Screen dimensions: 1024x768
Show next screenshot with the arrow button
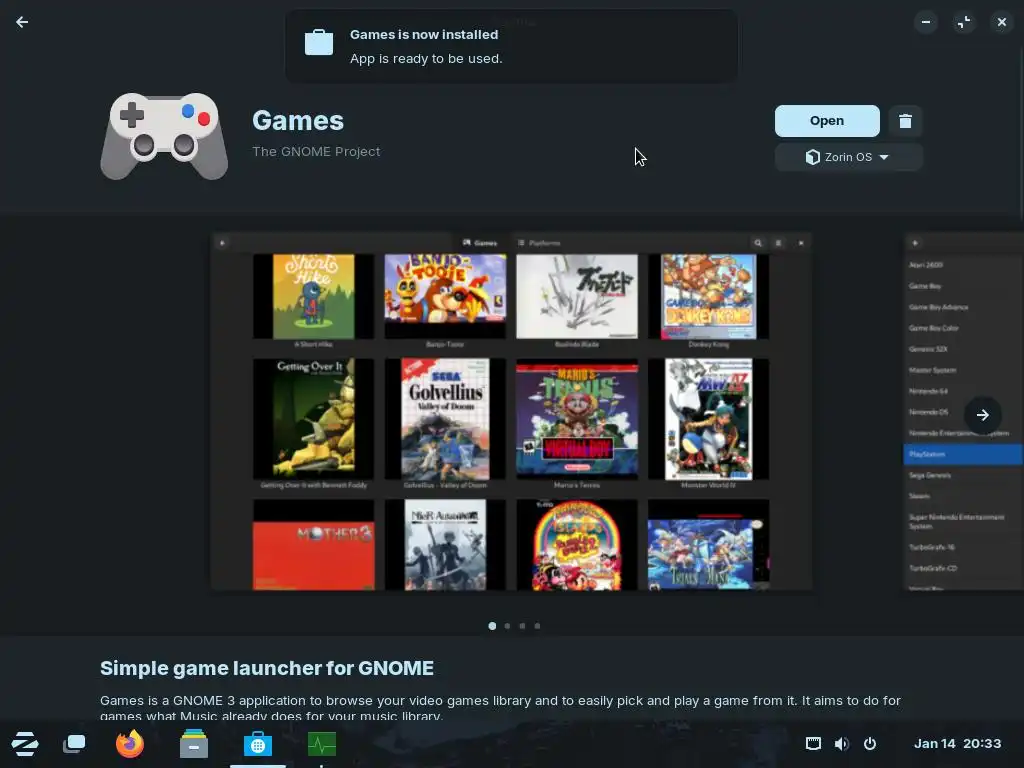point(982,415)
